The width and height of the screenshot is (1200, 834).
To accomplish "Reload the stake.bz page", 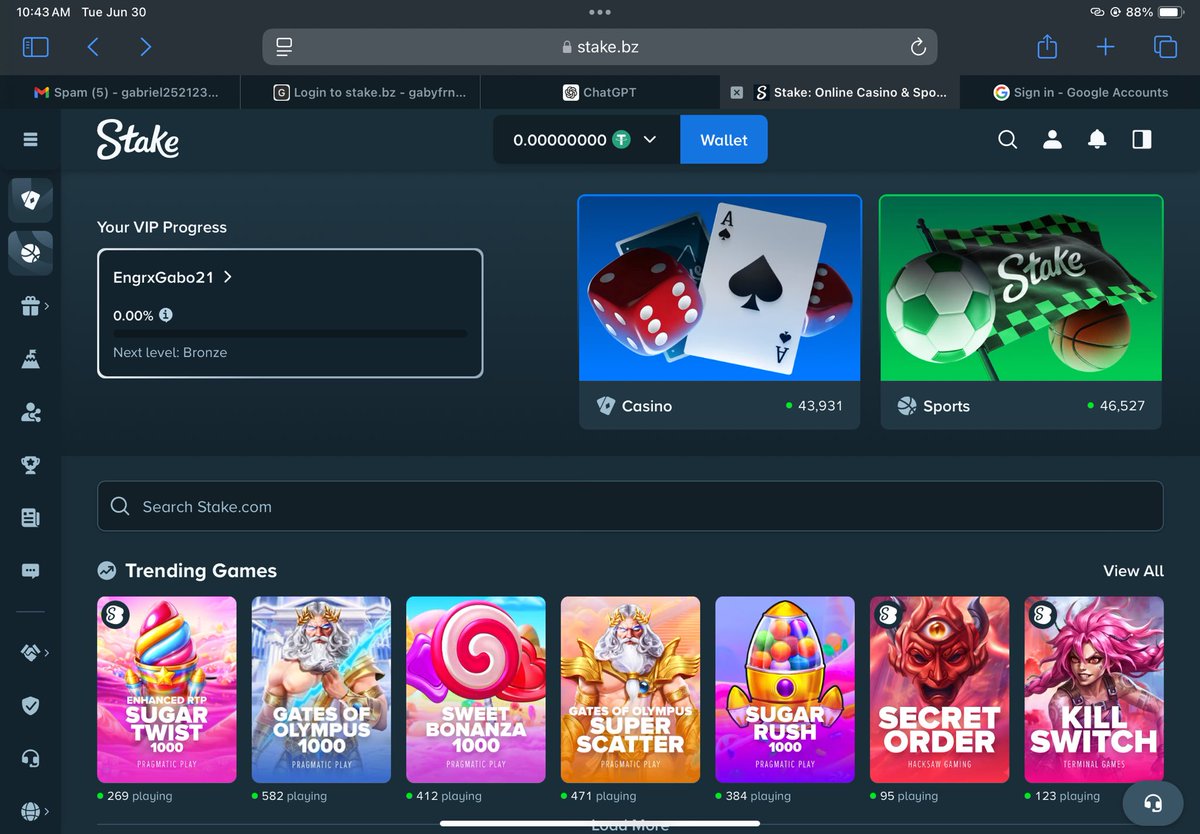I will coord(918,47).
